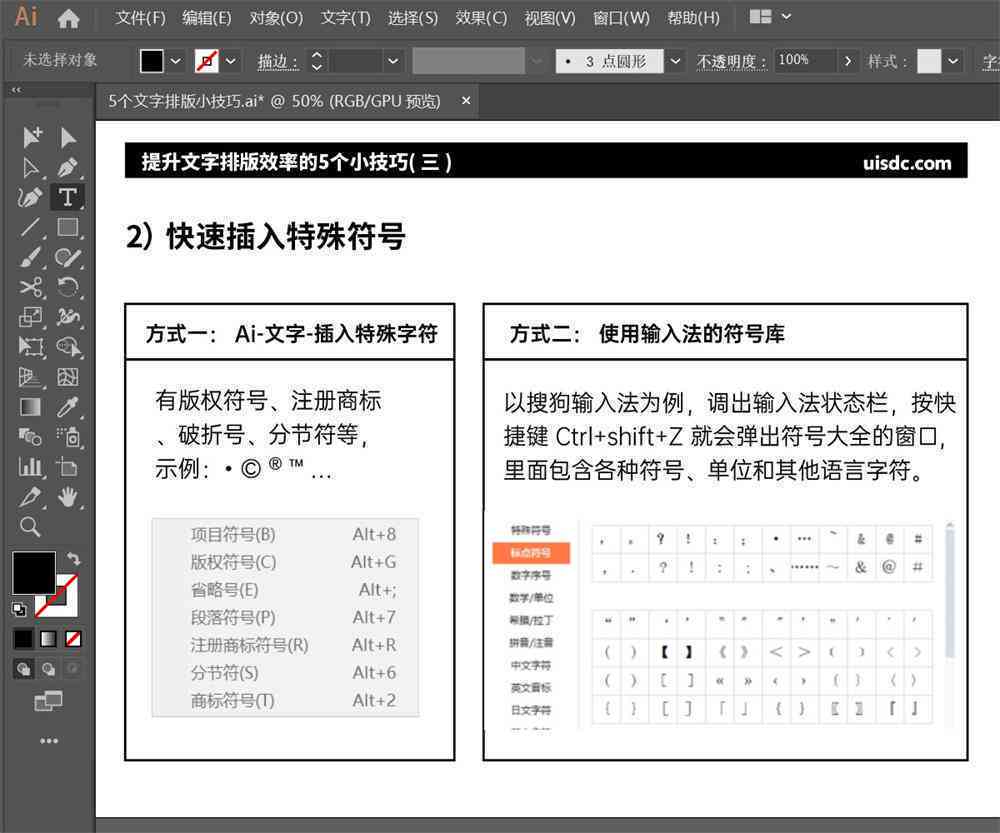
Task: Select the Paintbrush tool
Action: [x=30, y=257]
